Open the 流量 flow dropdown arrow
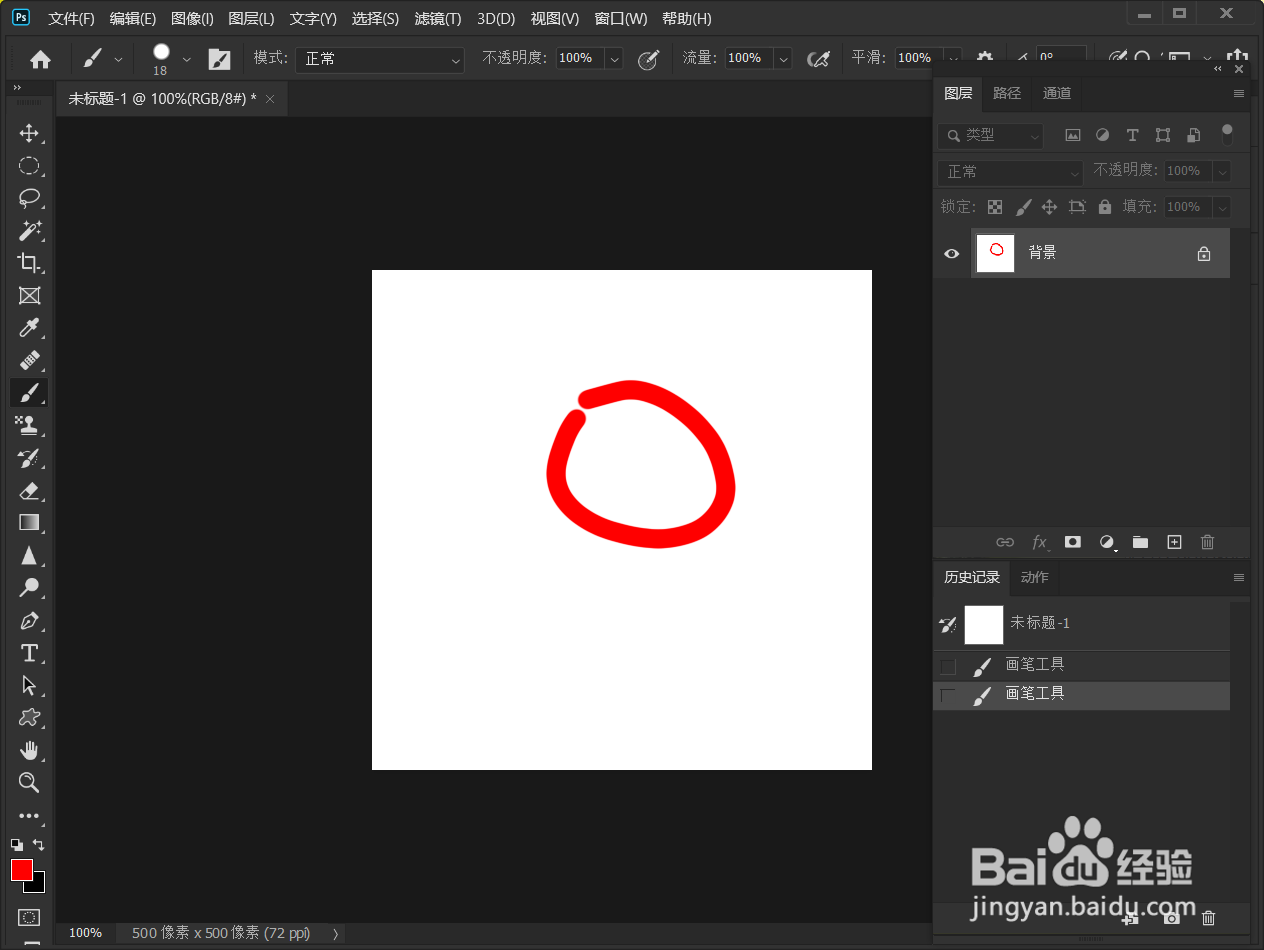This screenshot has width=1264, height=950. (x=783, y=59)
